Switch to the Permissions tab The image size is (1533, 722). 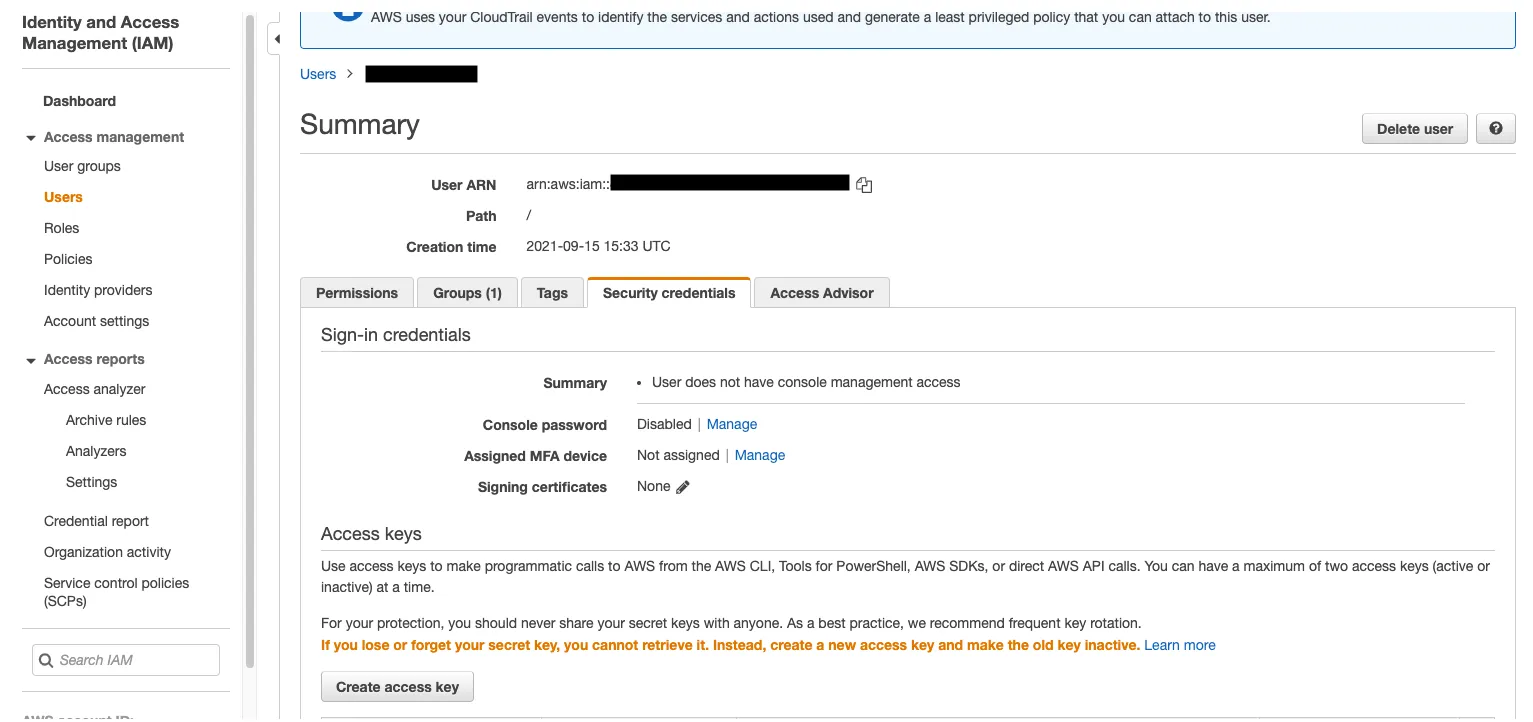(357, 293)
